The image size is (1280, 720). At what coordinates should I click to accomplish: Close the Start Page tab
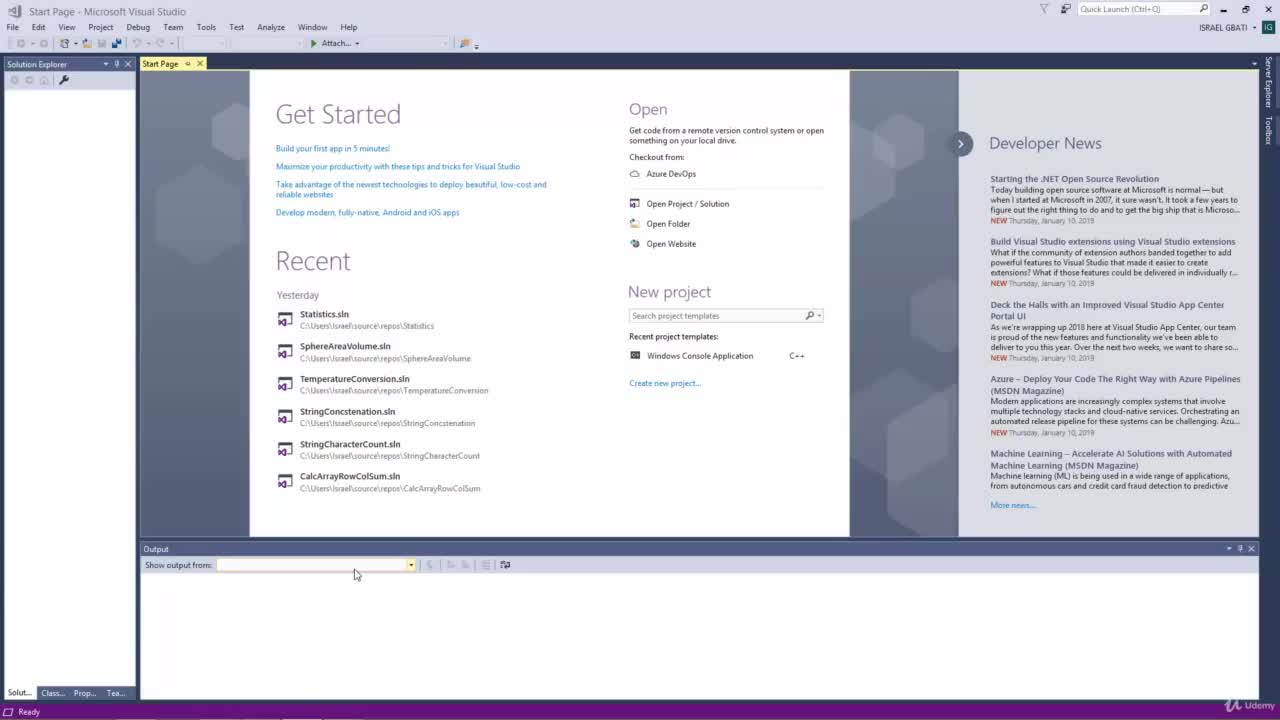[200, 64]
